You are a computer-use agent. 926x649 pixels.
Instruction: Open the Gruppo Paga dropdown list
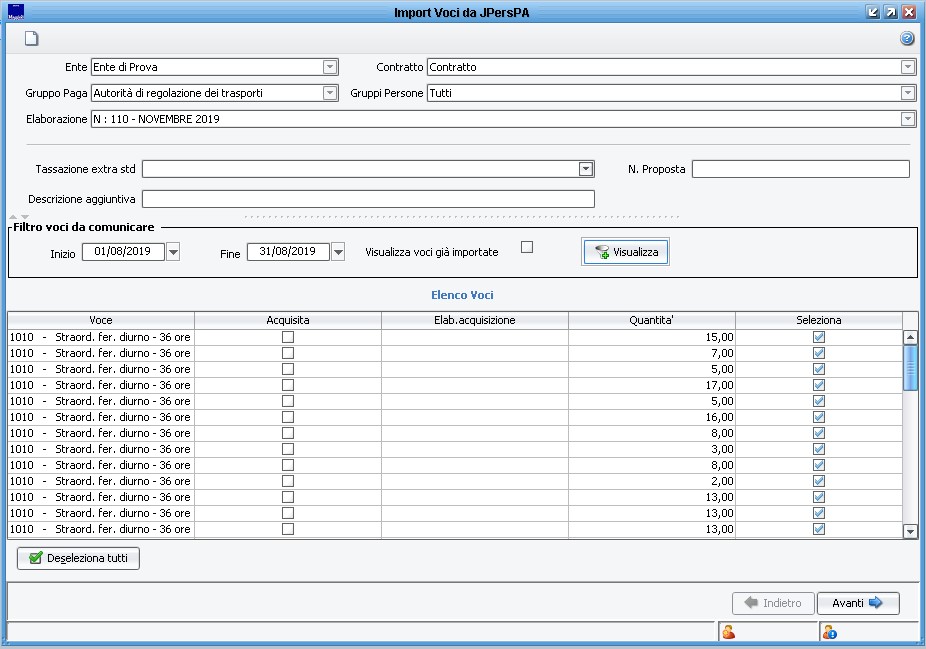(x=330, y=93)
